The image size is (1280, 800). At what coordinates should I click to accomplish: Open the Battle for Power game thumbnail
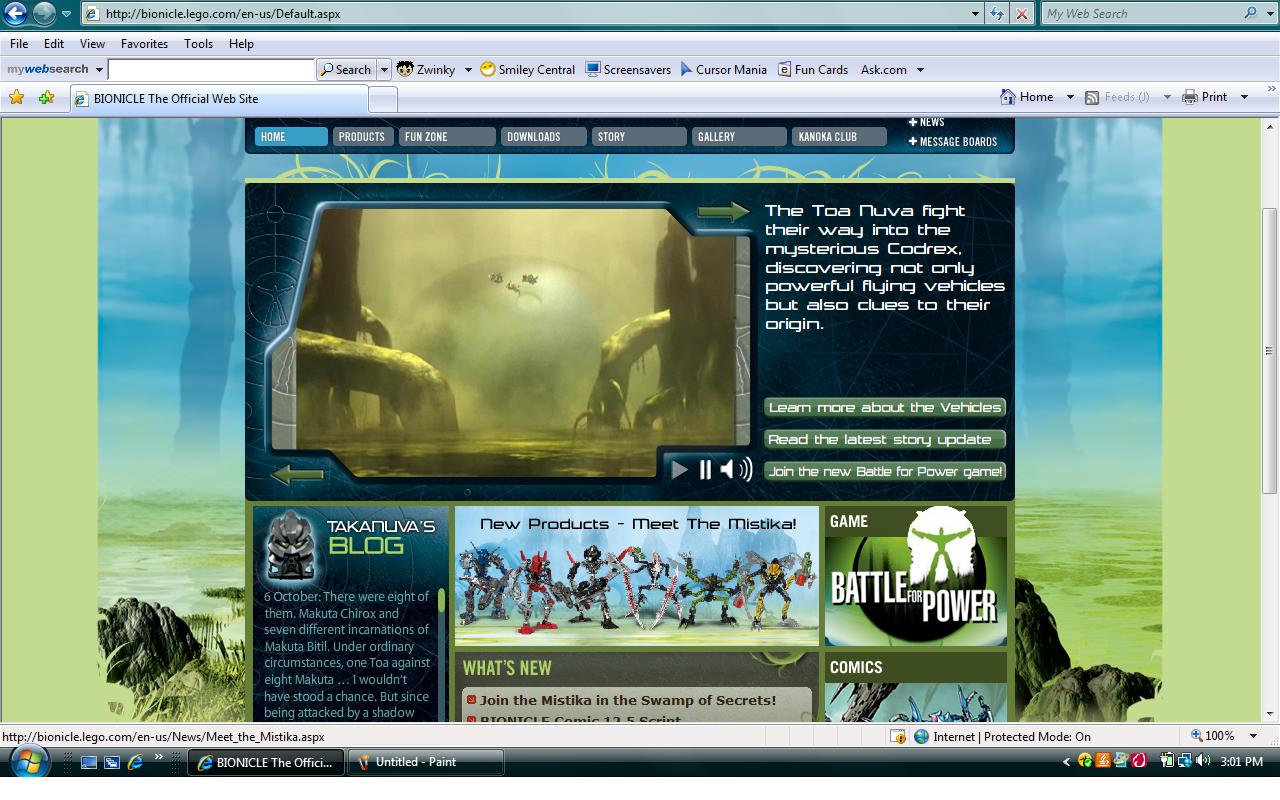point(916,576)
